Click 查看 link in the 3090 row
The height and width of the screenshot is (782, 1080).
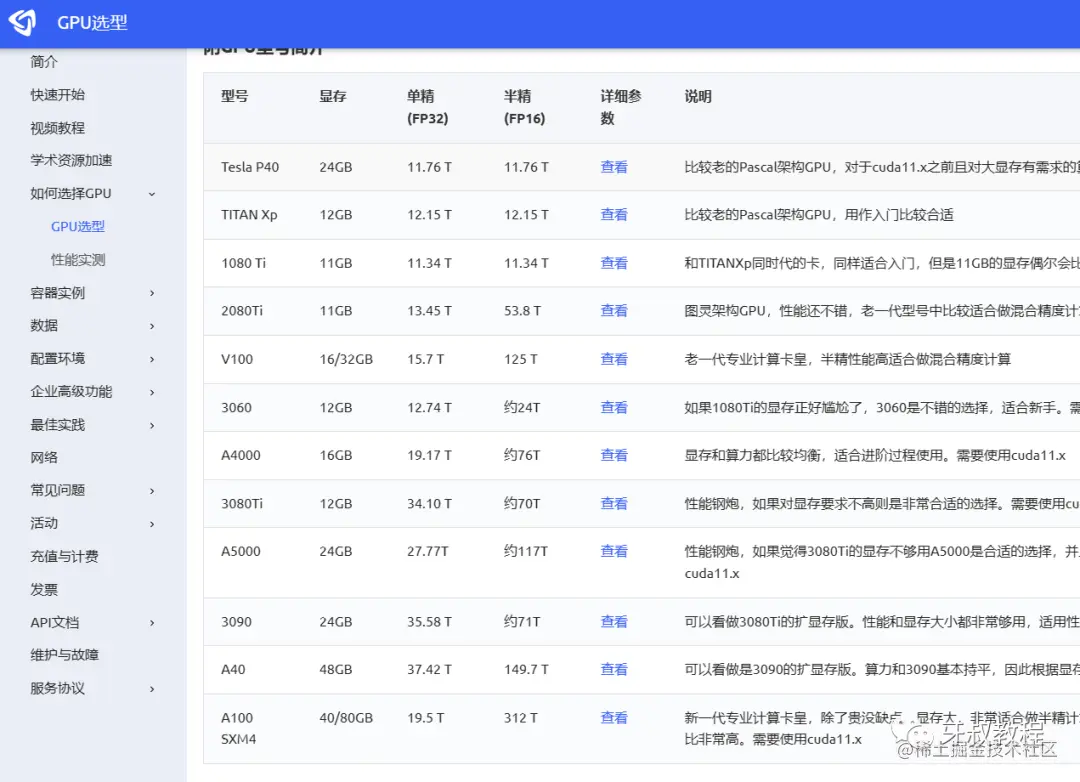pyautogui.click(x=614, y=621)
